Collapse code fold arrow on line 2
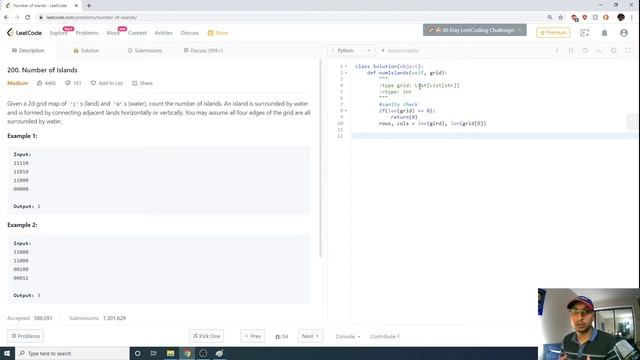Viewport: 640px width, 360px height. point(346,73)
